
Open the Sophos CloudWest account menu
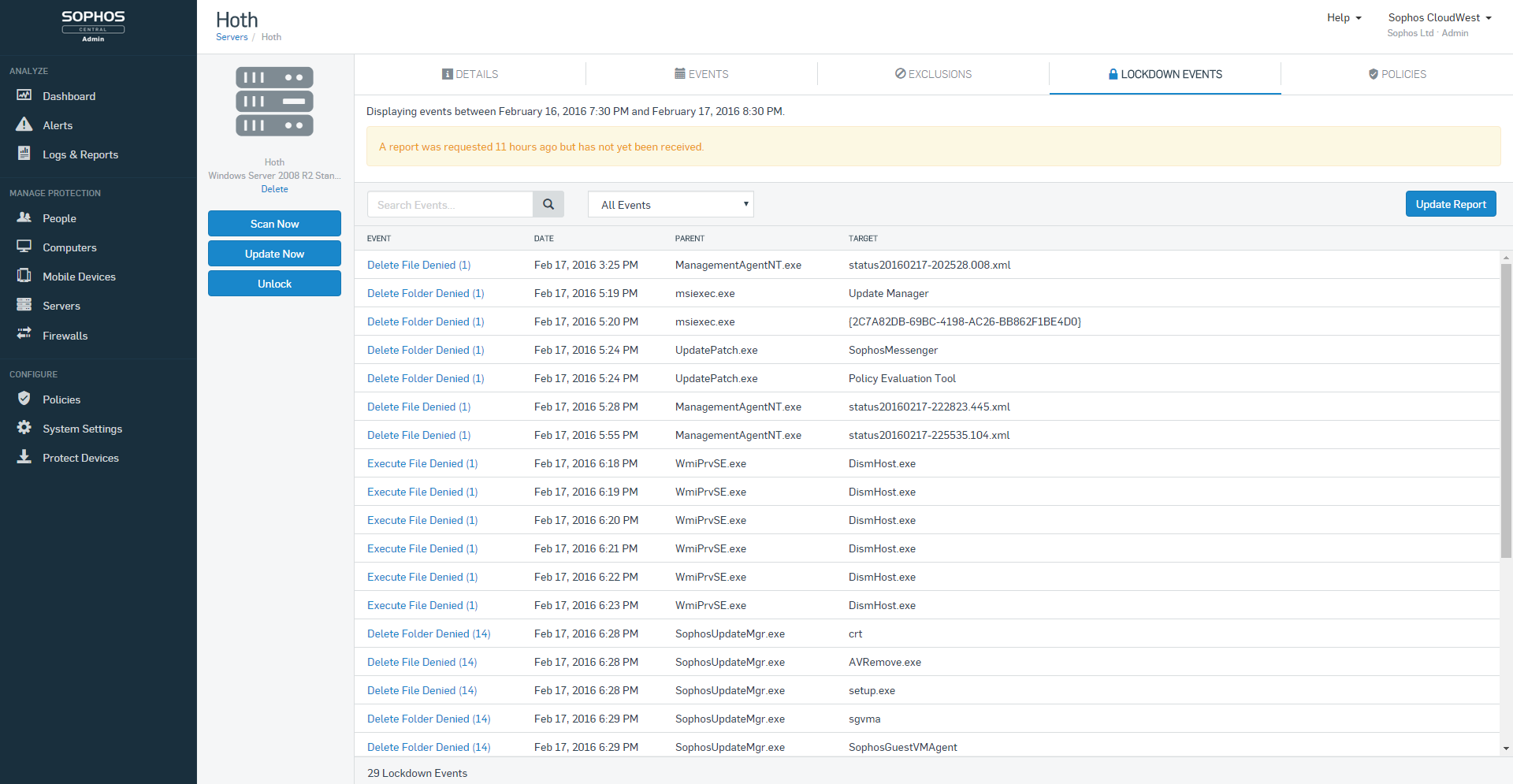coord(1440,17)
